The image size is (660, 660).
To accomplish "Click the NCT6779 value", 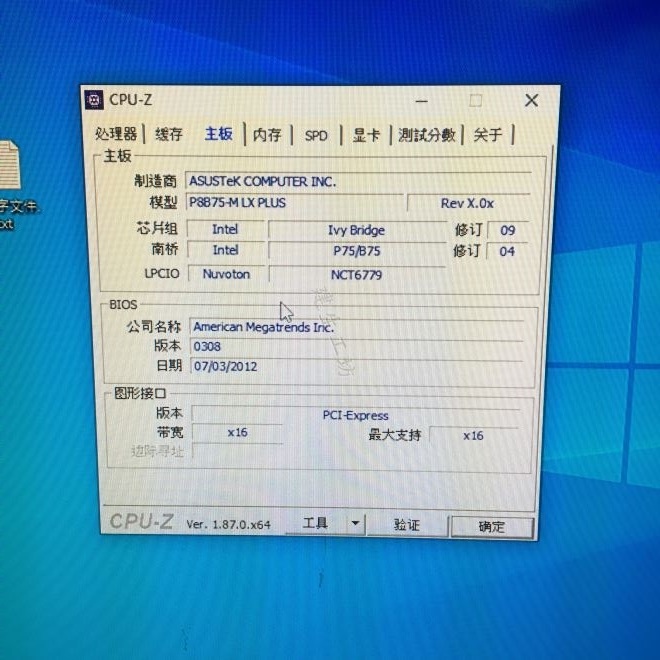I will (x=357, y=275).
